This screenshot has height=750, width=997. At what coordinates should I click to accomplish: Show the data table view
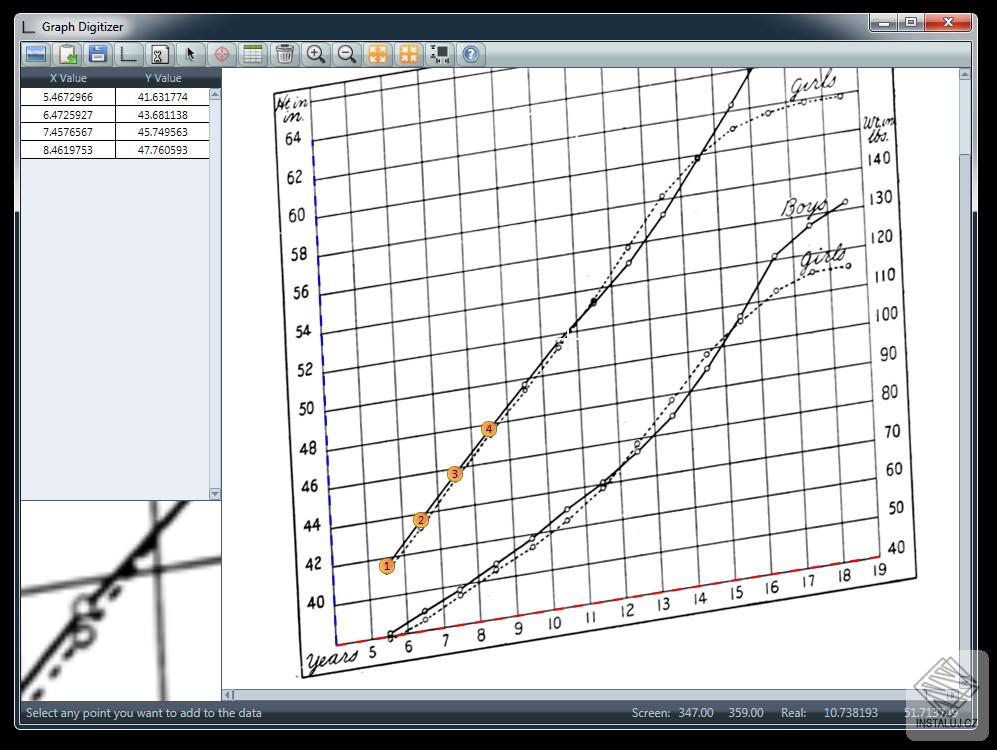click(x=253, y=54)
